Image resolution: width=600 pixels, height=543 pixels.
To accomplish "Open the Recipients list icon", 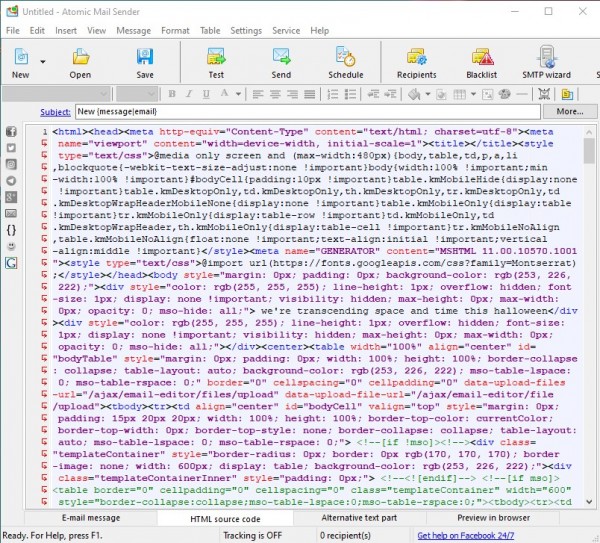I will coord(416,57).
